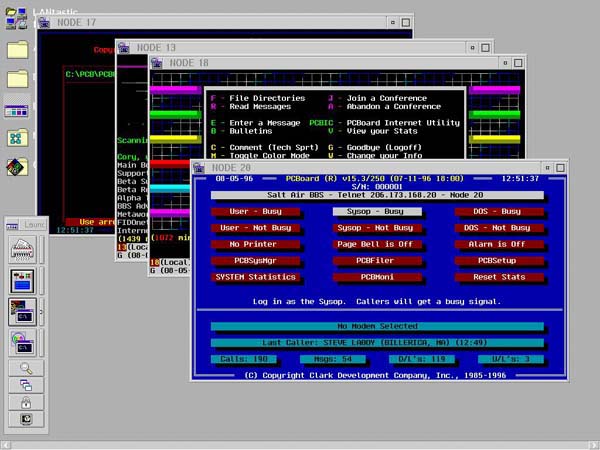Click the 'No Modem Selected' status bar

[377, 326]
